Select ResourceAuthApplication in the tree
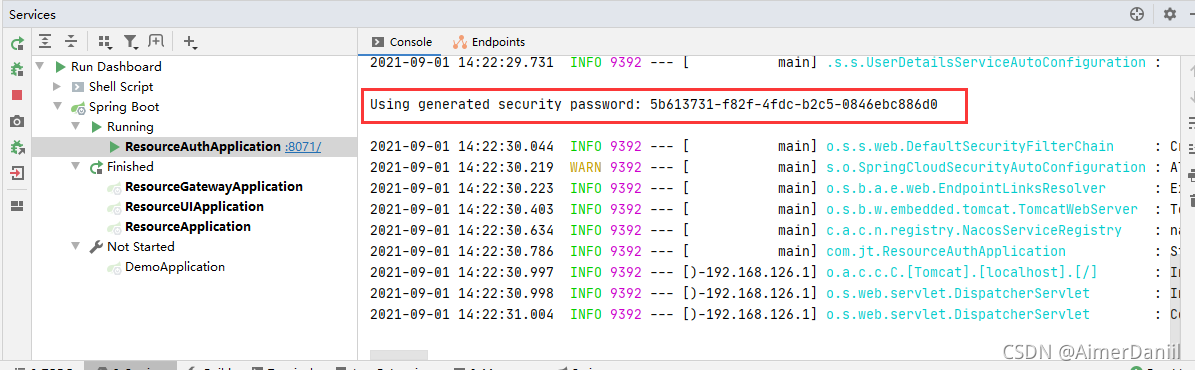1195x370 pixels. [x=203, y=146]
